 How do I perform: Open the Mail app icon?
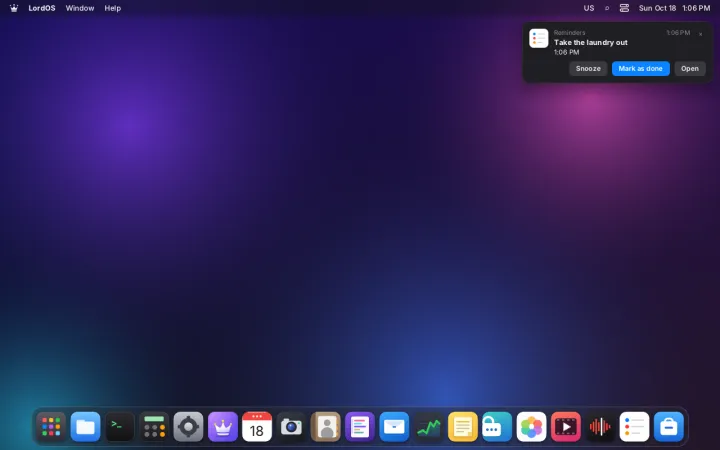point(394,427)
